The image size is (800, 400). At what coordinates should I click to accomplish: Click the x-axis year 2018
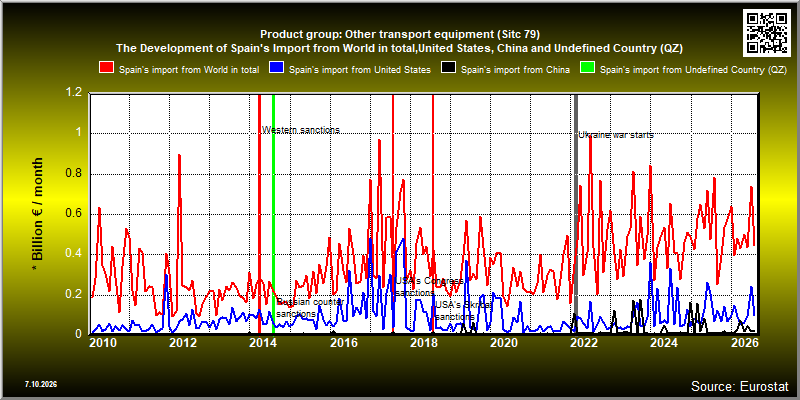point(422,343)
